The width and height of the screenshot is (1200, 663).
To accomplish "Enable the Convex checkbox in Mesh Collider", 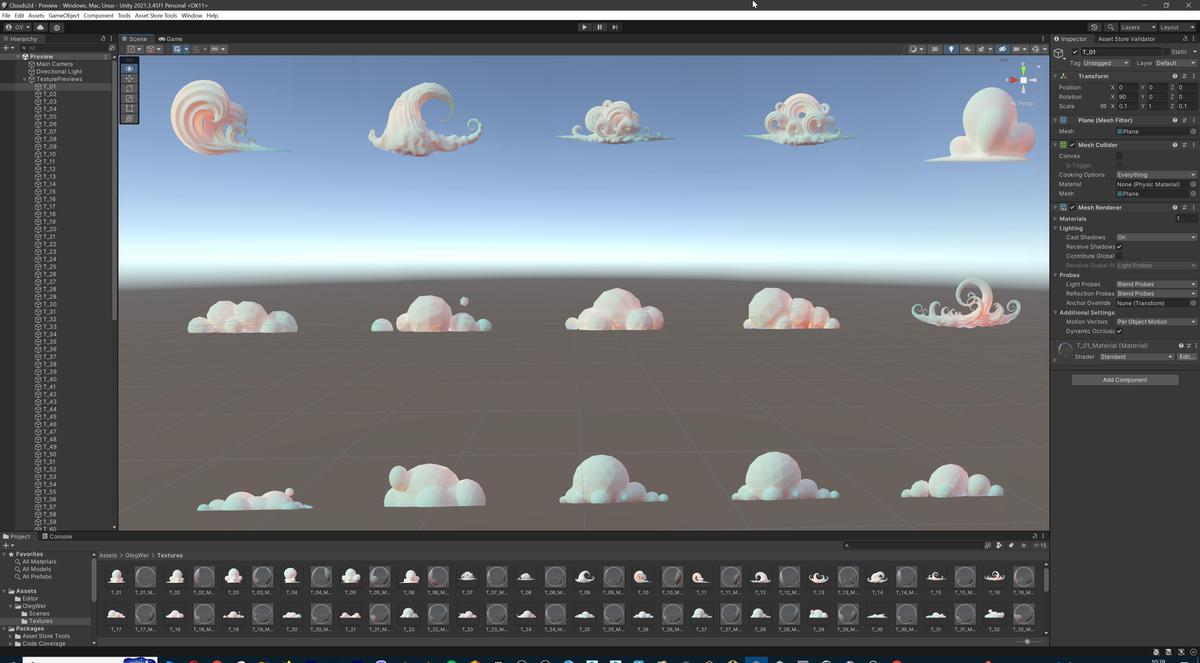I will [x=1120, y=155].
